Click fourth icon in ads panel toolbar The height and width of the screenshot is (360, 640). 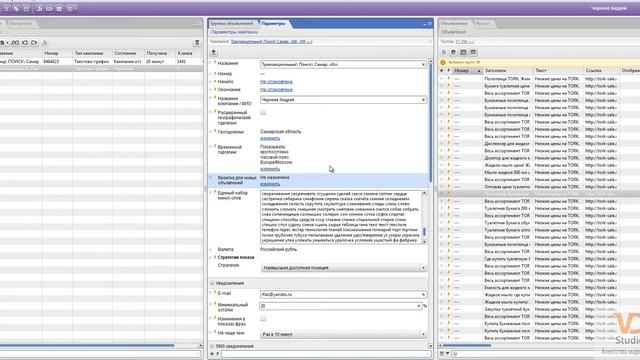click(473, 52)
